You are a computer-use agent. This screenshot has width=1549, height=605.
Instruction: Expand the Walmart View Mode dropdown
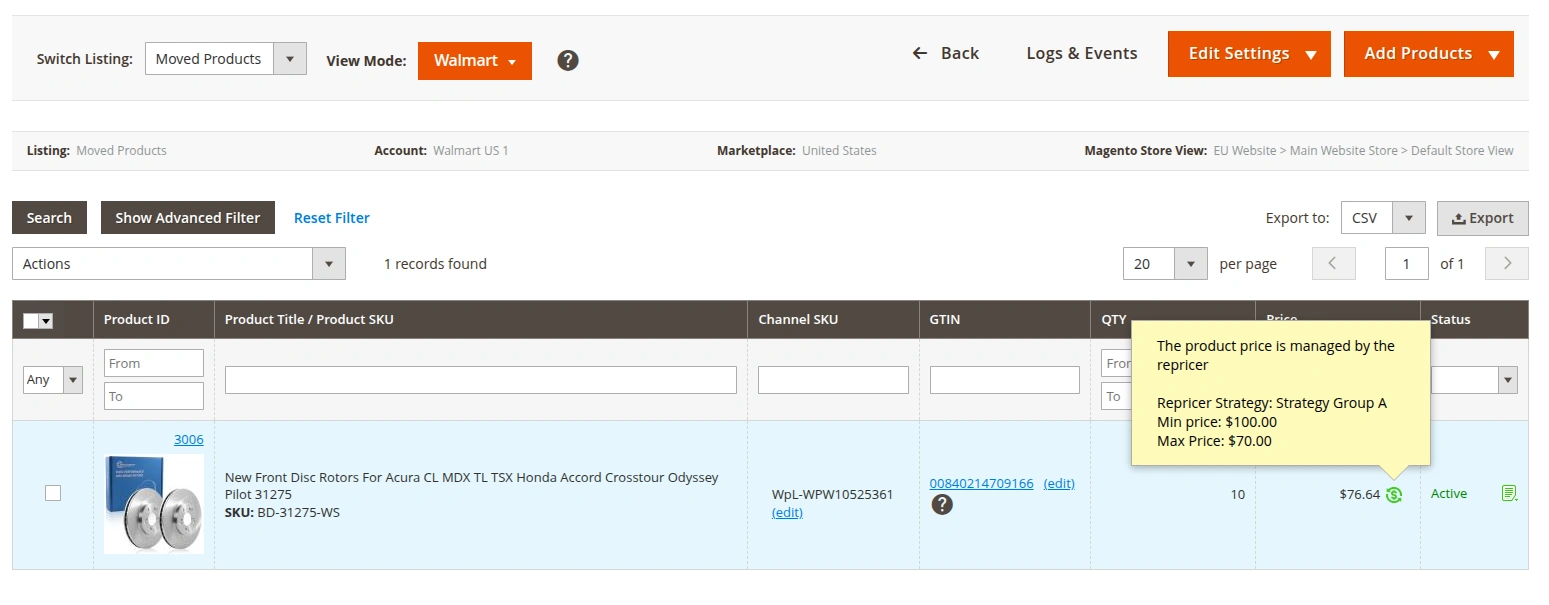click(x=474, y=61)
